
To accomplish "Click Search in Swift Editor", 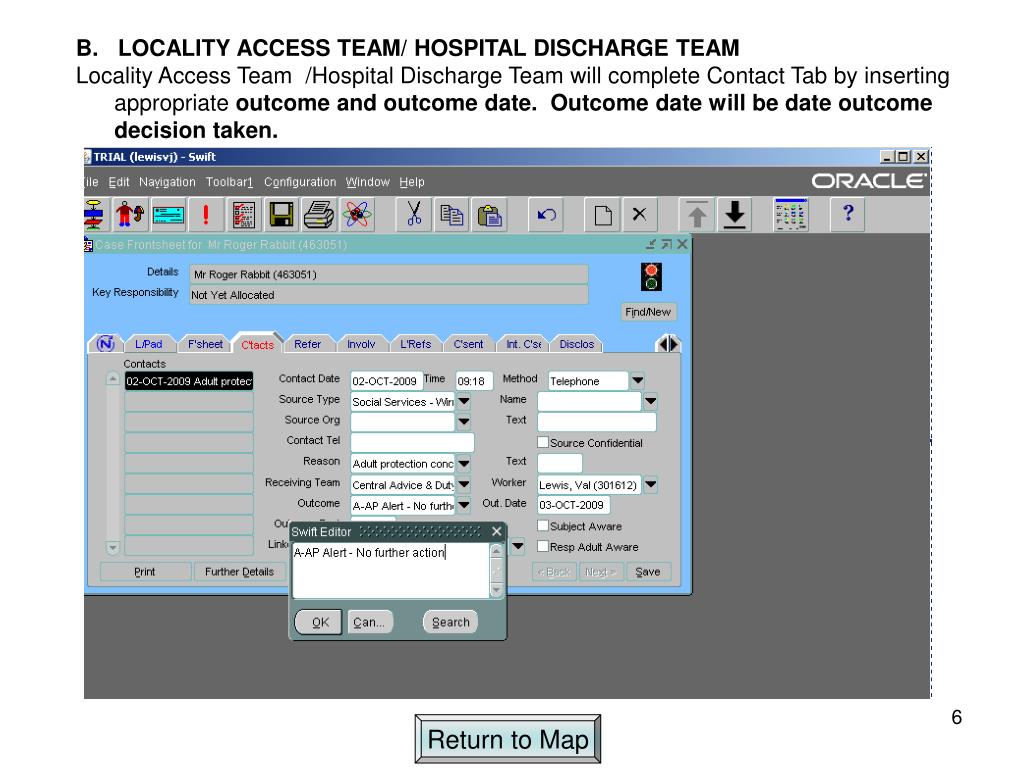I will 451,622.
